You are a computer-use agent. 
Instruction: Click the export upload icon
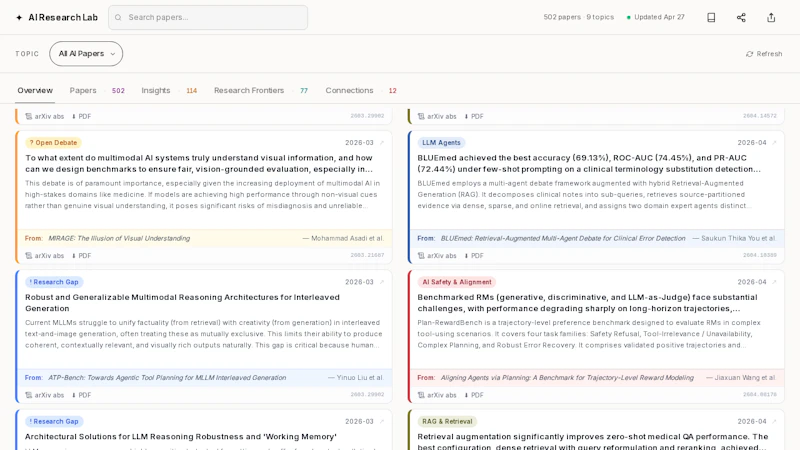[x=771, y=17]
